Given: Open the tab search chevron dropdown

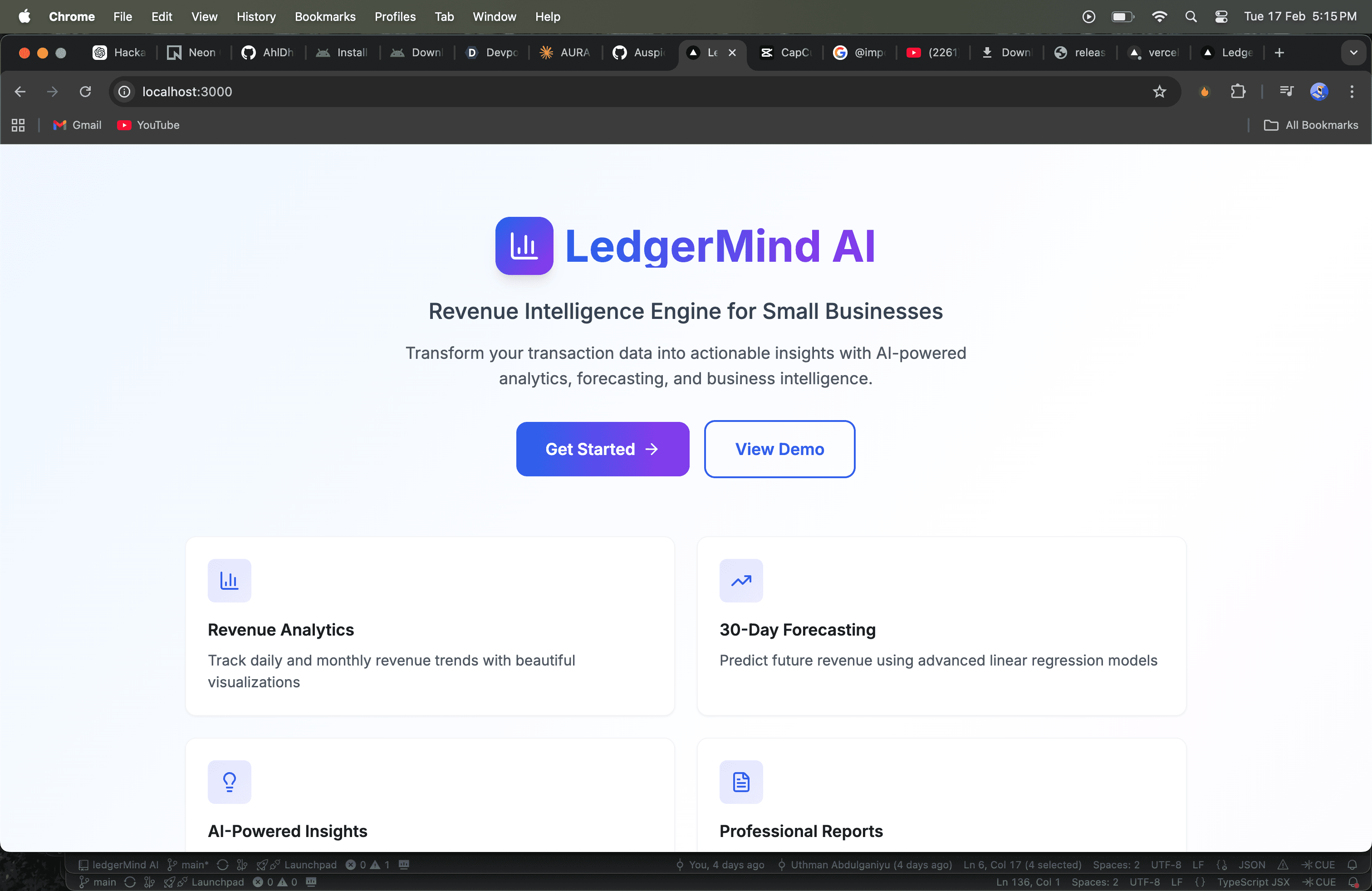Looking at the screenshot, I should click(x=1353, y=53).
